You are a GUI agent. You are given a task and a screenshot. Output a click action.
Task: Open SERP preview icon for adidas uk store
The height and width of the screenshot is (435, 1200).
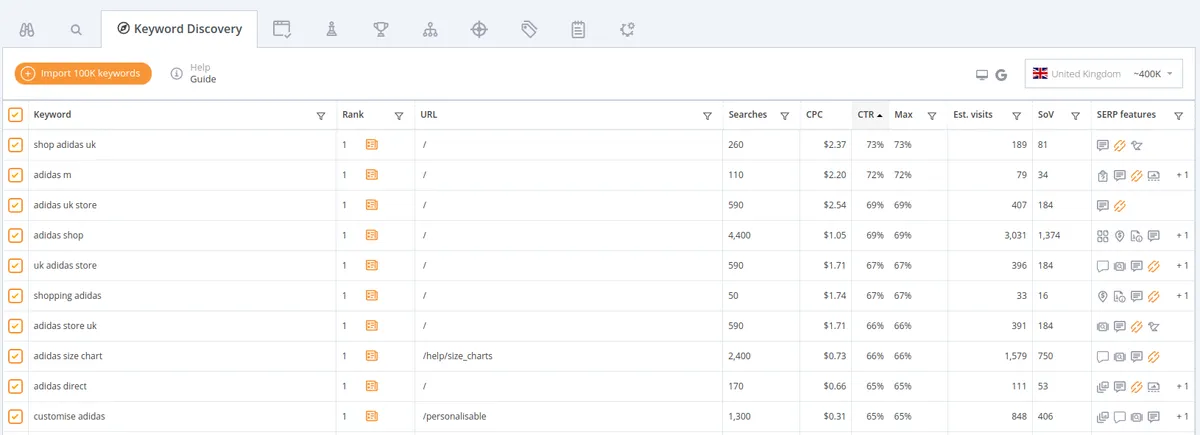372,205
